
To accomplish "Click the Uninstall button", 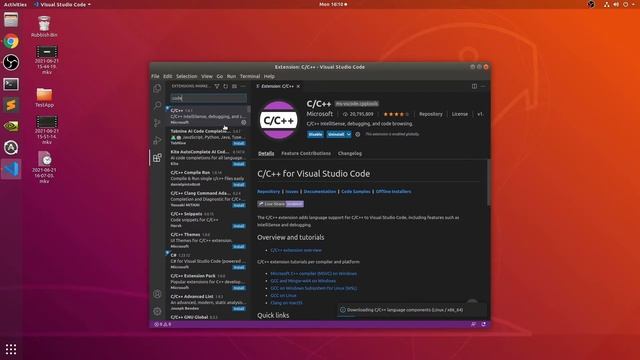I will pyautogui.click(x=336, y=134).
